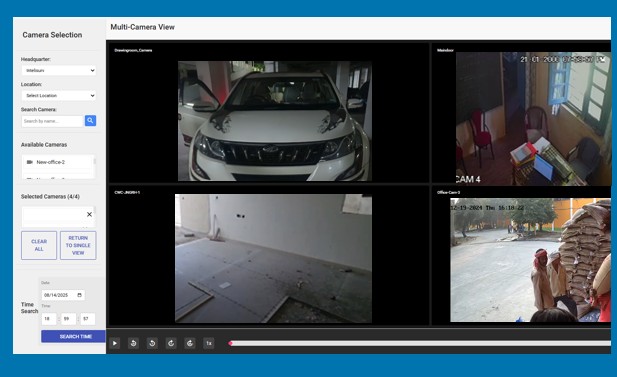Open the Headquarter dropdown
The height and width of the screenshot is (377, 617).
click(x=59, y=70)
